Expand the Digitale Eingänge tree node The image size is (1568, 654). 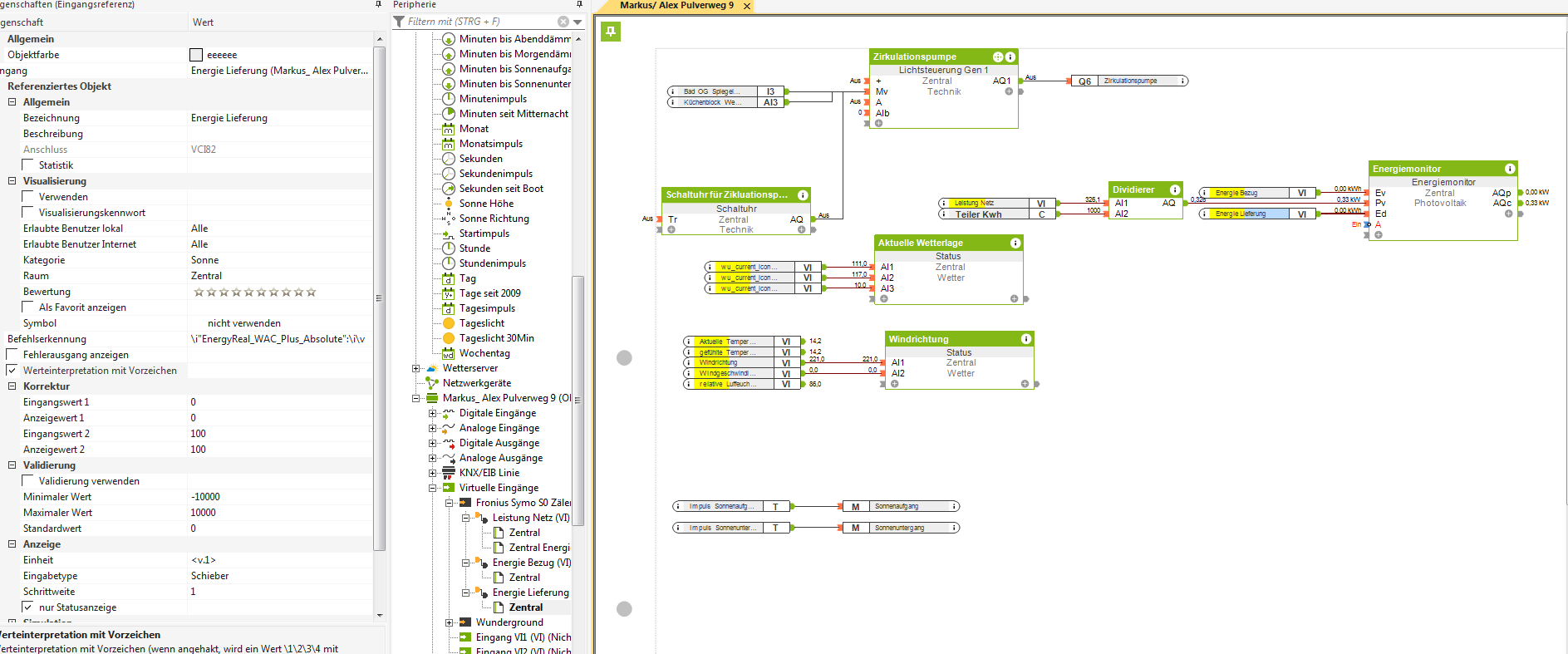tap(433, 413)
